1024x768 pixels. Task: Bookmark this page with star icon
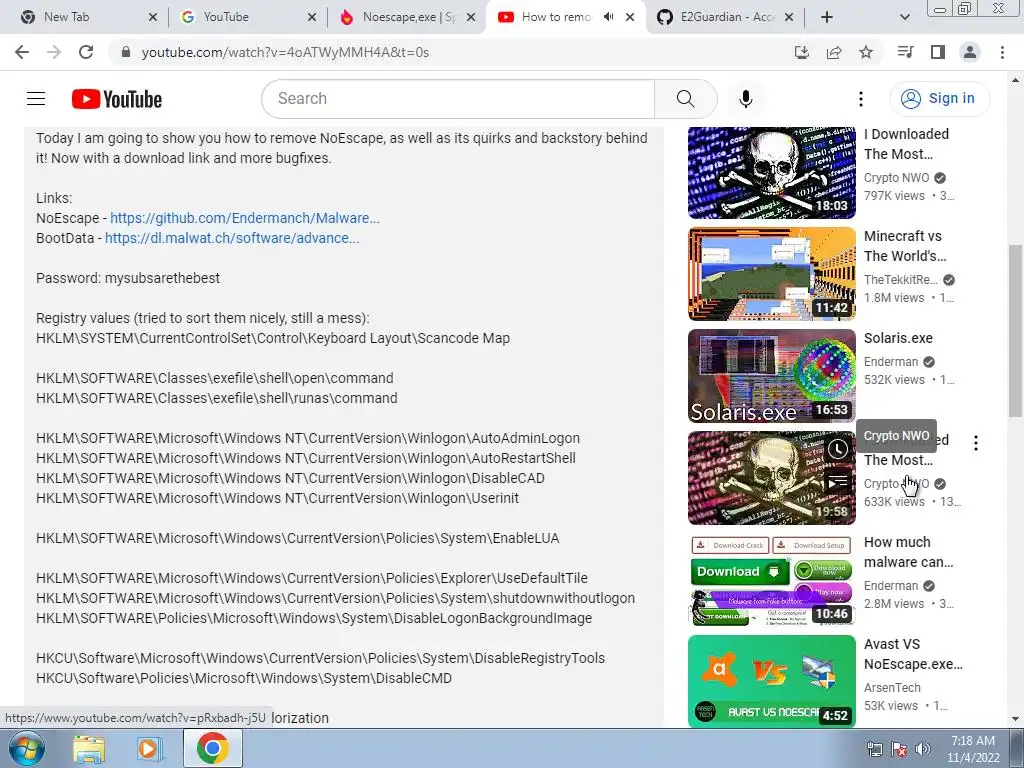point(866,52)
